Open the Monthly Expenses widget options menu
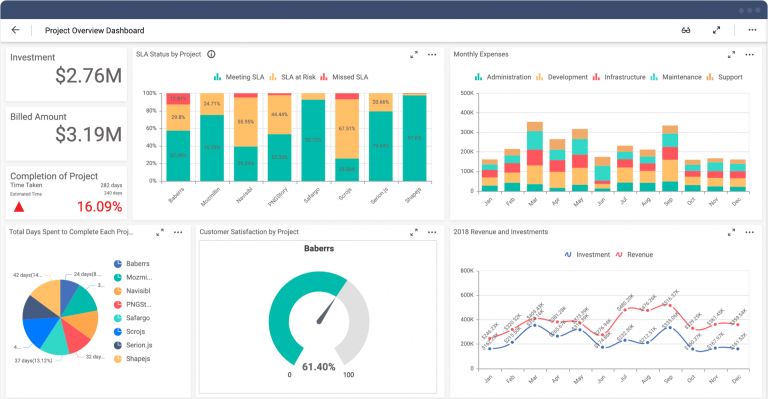This screenshot has height=399, width=768. 749,55
